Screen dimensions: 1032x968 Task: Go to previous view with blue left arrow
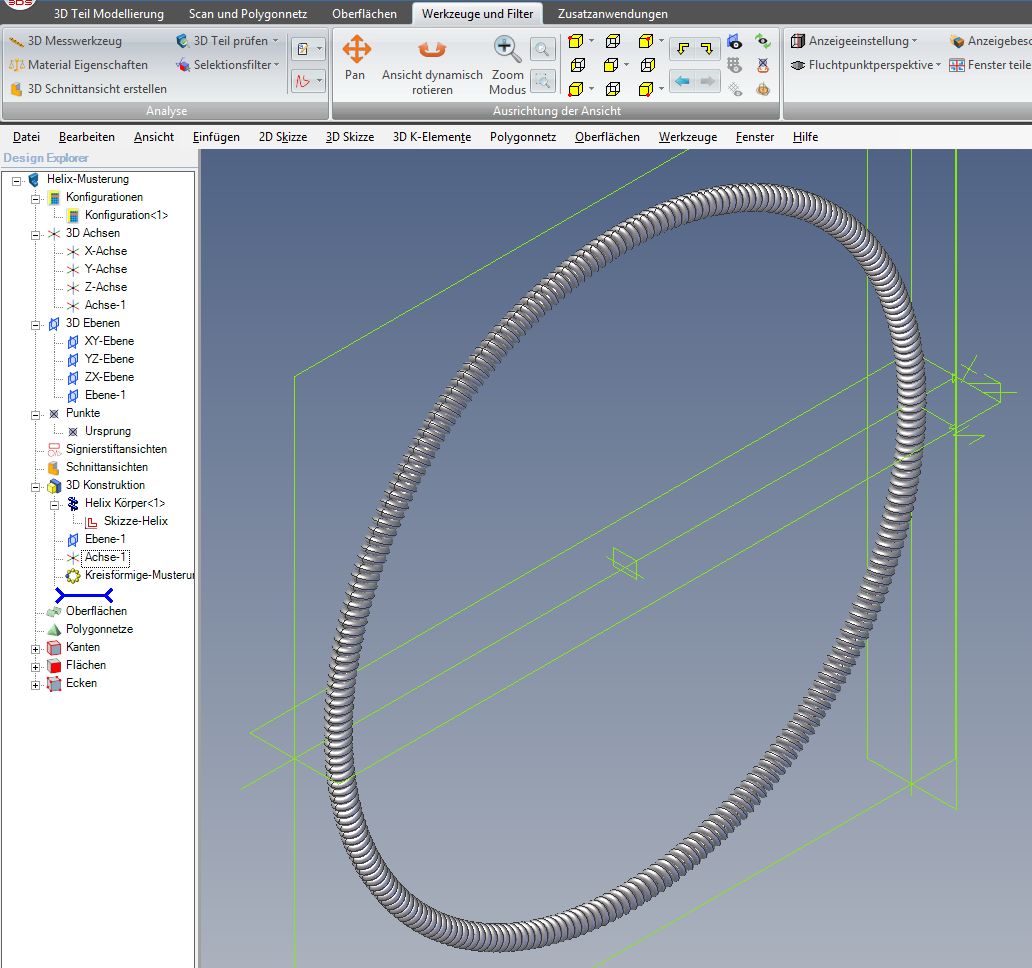point(683,81)
